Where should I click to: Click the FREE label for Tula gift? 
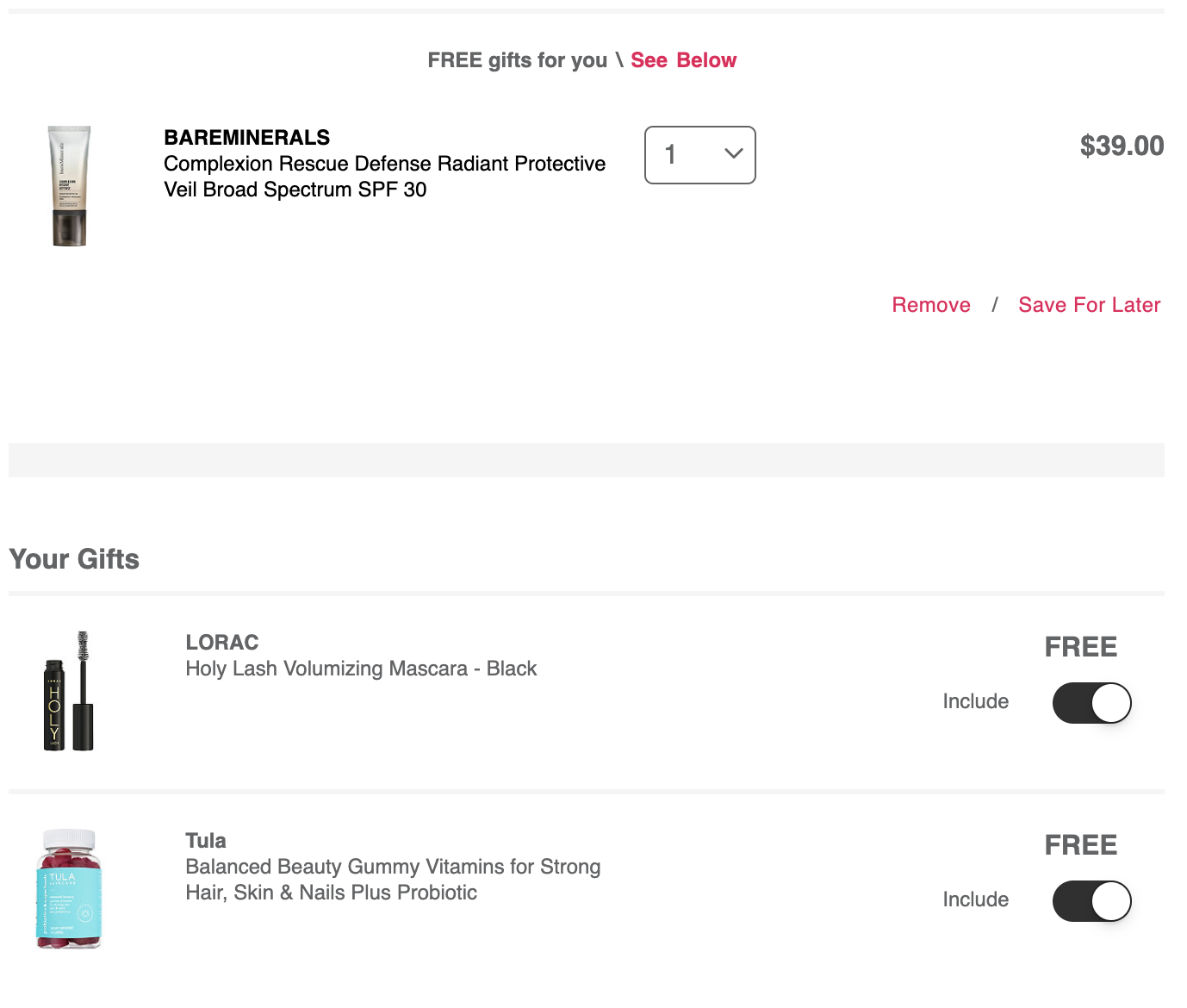pos(1080,845)
